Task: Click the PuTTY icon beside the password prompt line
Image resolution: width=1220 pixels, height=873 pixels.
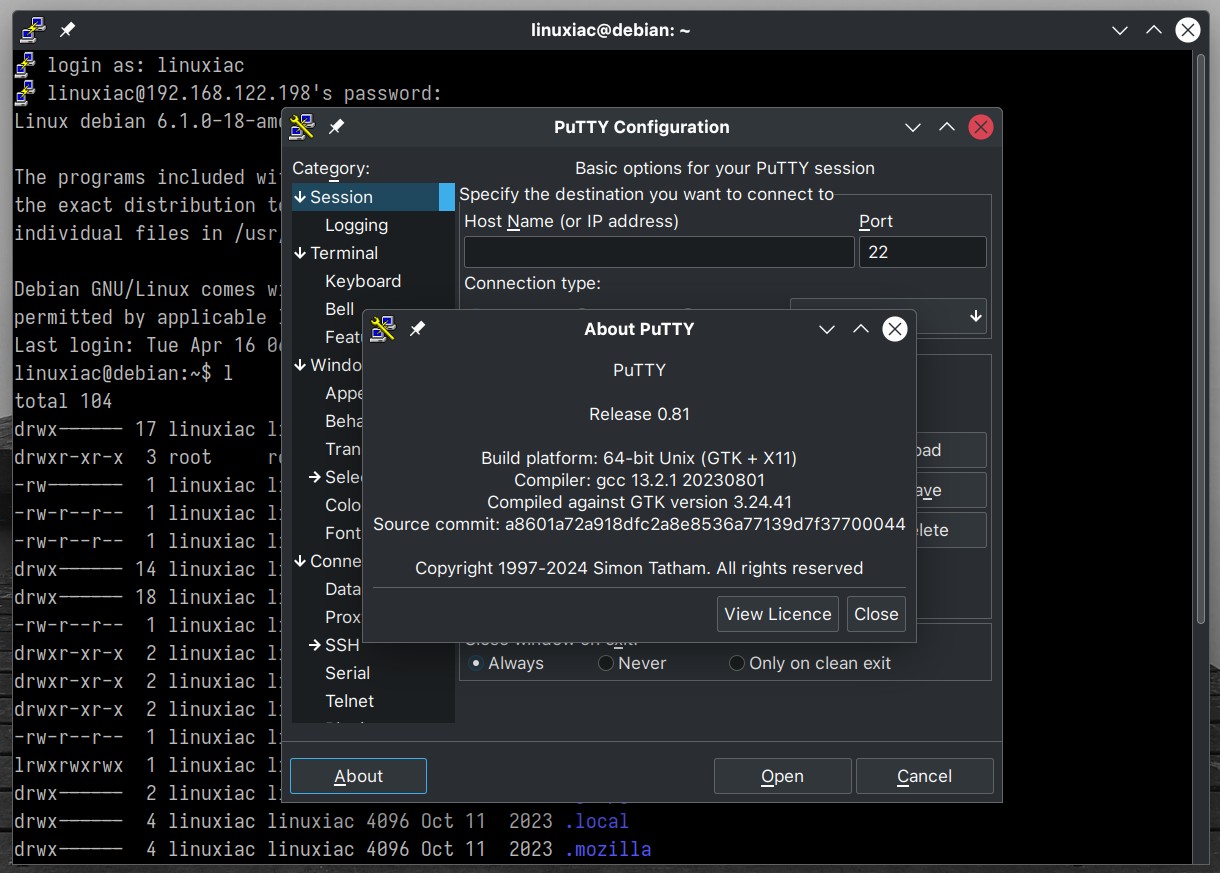Action: [25, 93]
